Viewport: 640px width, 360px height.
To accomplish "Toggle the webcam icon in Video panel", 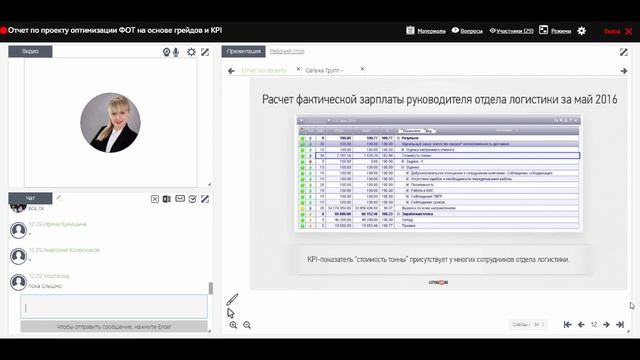I will pos(166,52).
